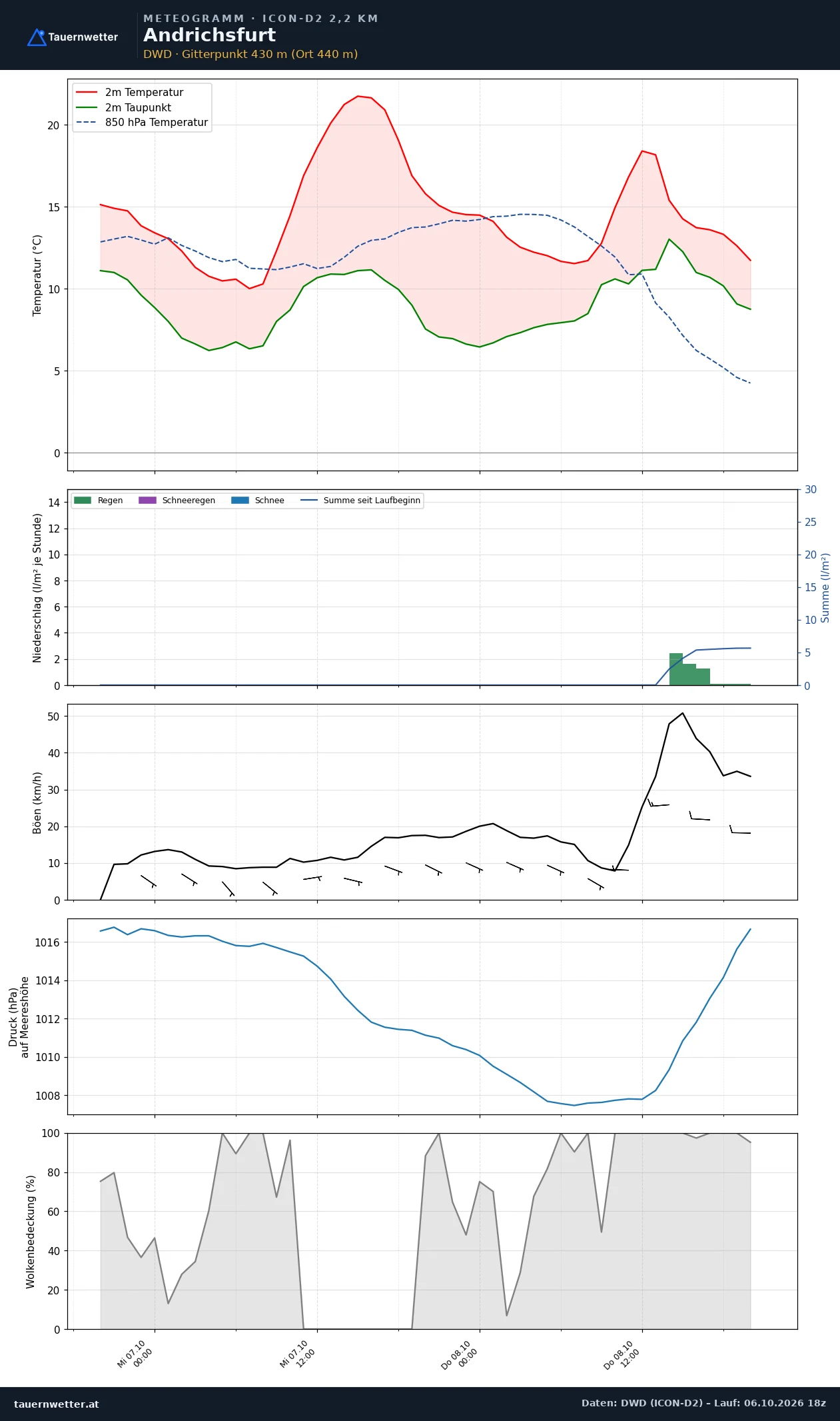The height and width of the screenshot is (1421, 840).
Task: Click the red 2m Temperatur legend line
Action: 87,93
